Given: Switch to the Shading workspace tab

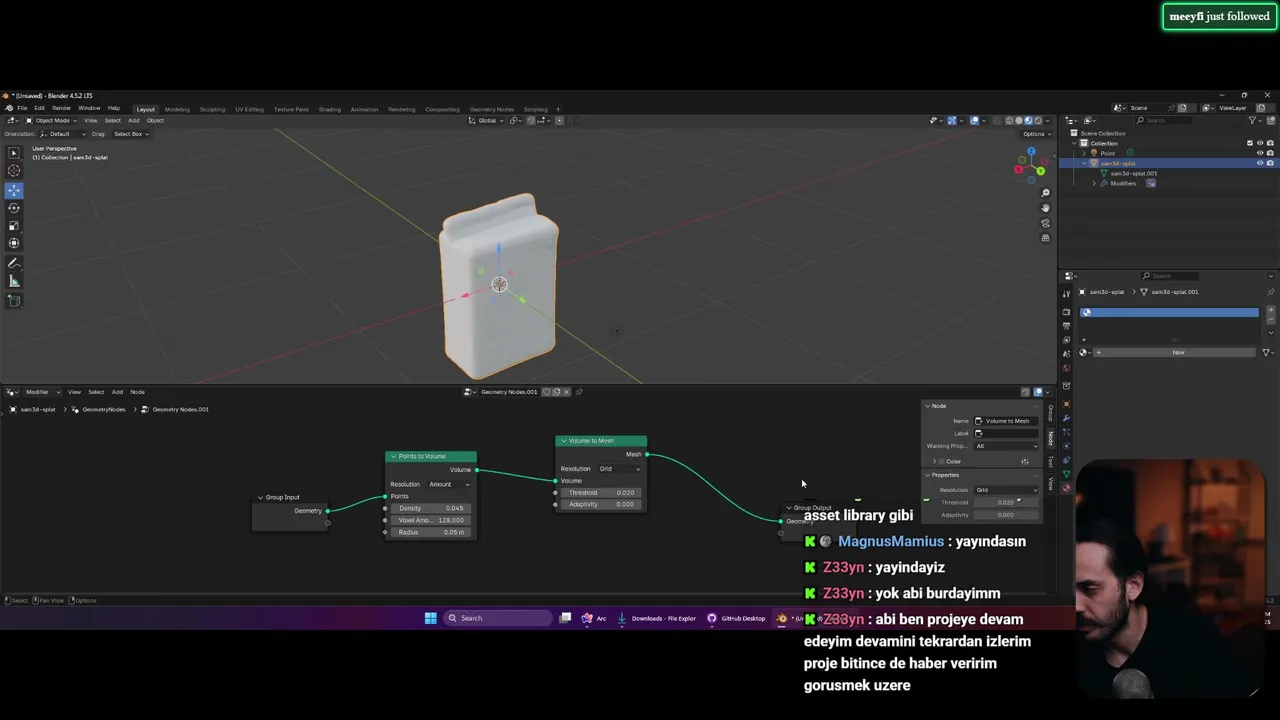Looking at the screenshot, I should [329, 109].
